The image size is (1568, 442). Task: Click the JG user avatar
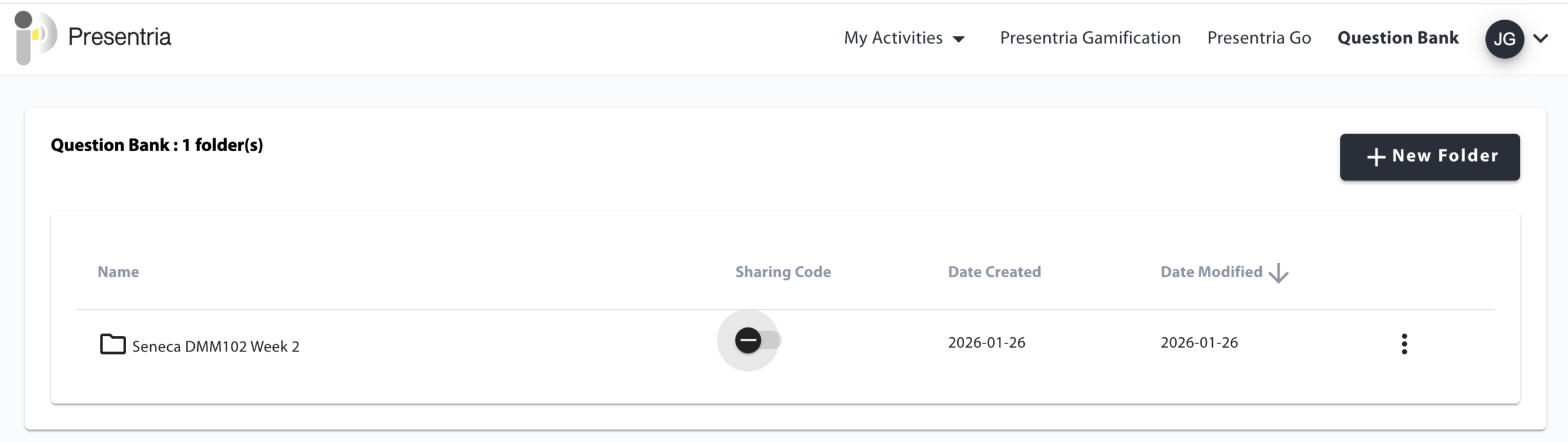click(1504, 39)
